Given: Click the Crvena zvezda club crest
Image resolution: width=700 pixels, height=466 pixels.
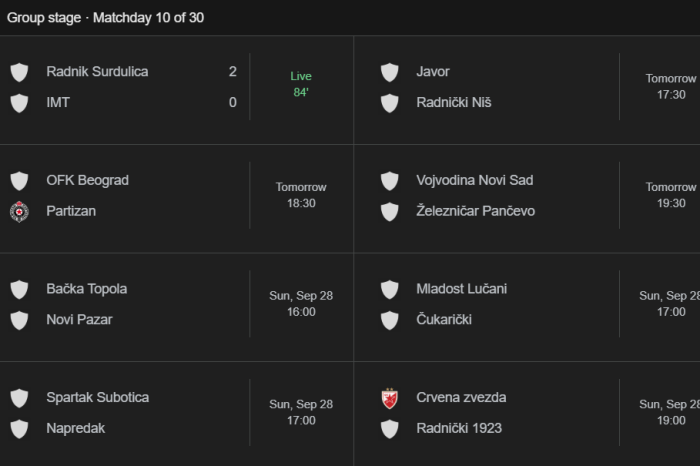Looking at the screenshot, I should [389, 398].
